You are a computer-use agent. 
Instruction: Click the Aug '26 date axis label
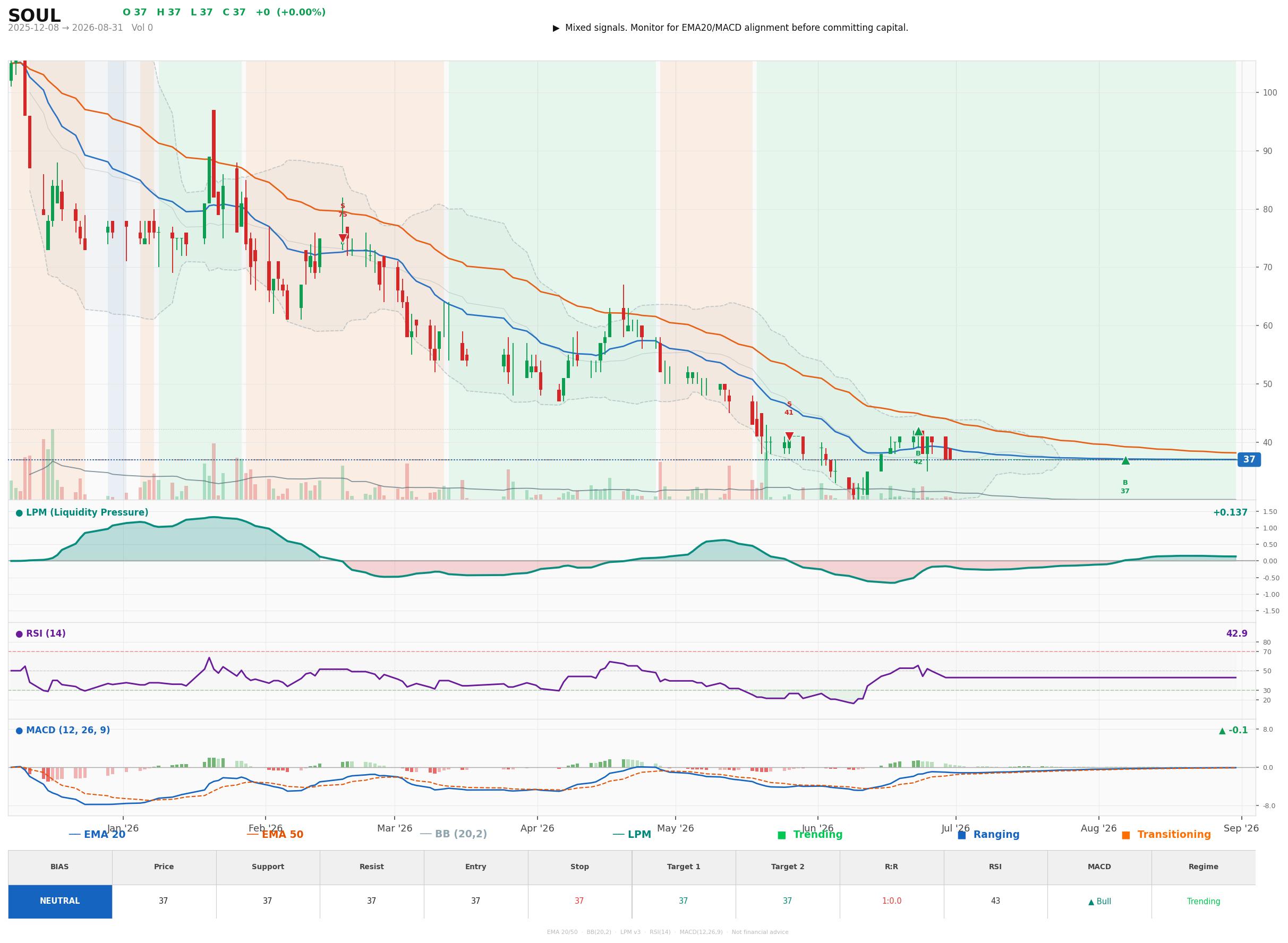coord(1098,828)
